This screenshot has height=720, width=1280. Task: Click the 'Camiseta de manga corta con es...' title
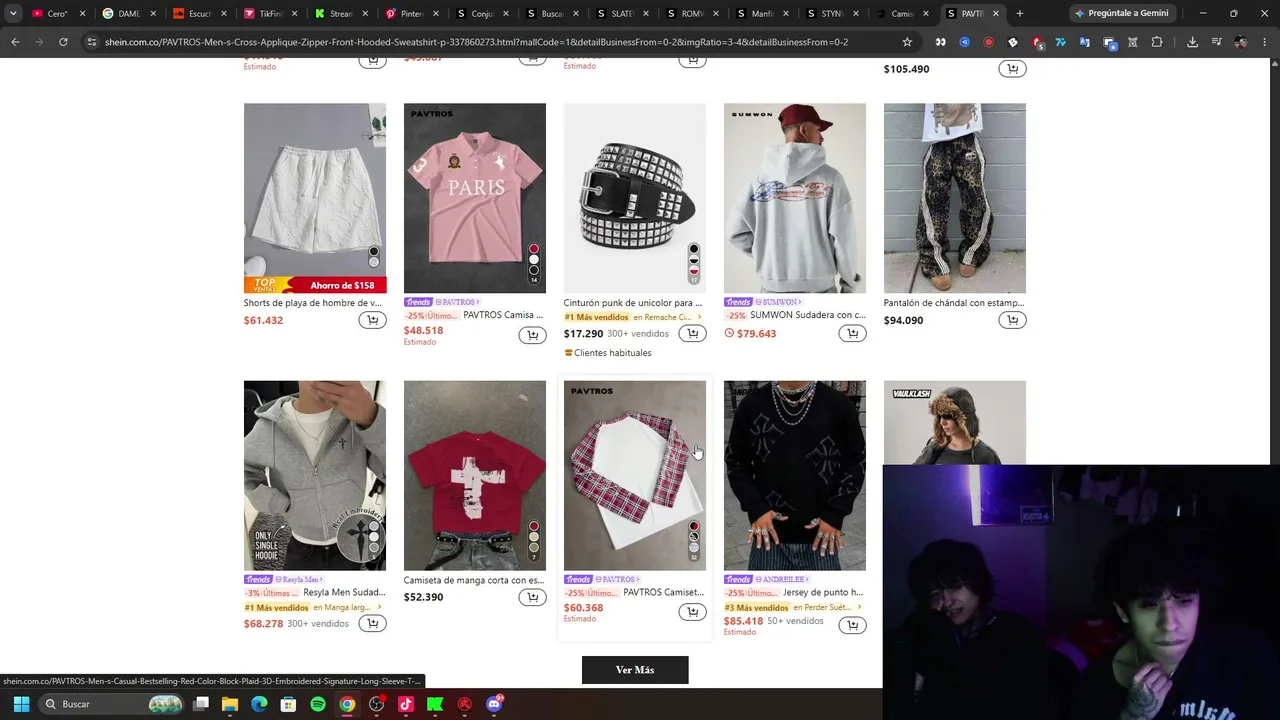tap(474, 580)
